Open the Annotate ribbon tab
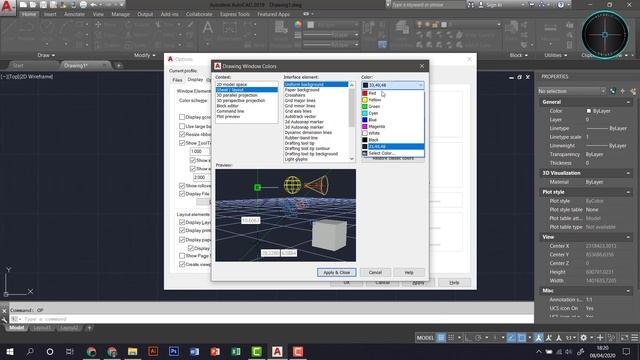The height and width of the screenshot is (360, 640). click(74, 14)
